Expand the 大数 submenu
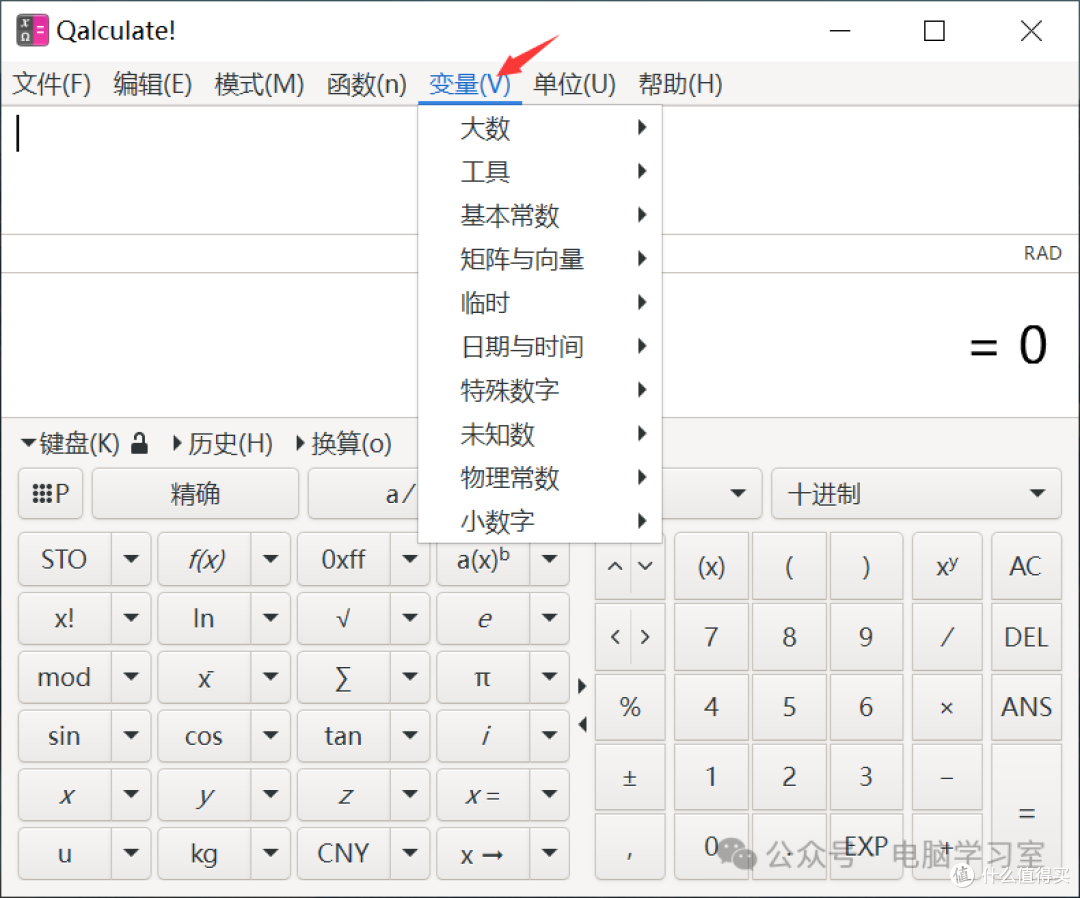Viewport: 1080px width, 898px height. [x=540, y=128]
